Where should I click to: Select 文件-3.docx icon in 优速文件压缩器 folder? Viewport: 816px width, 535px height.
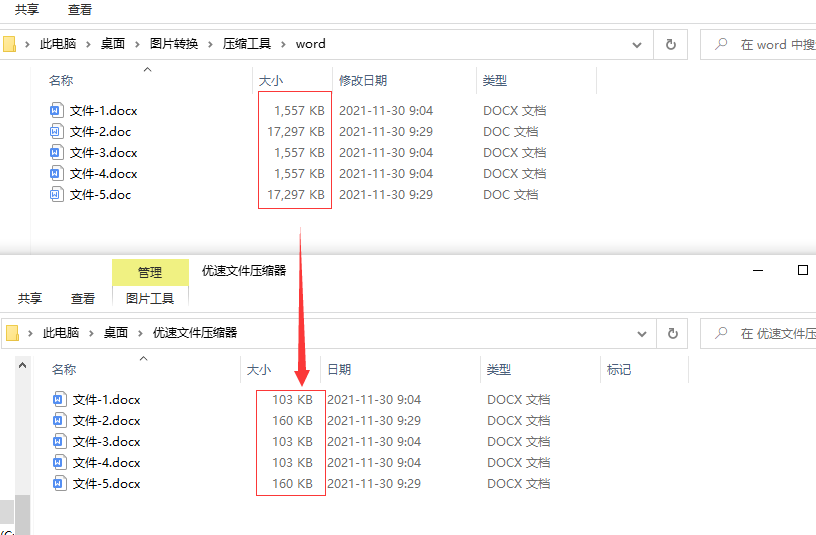tap(59, 442)
